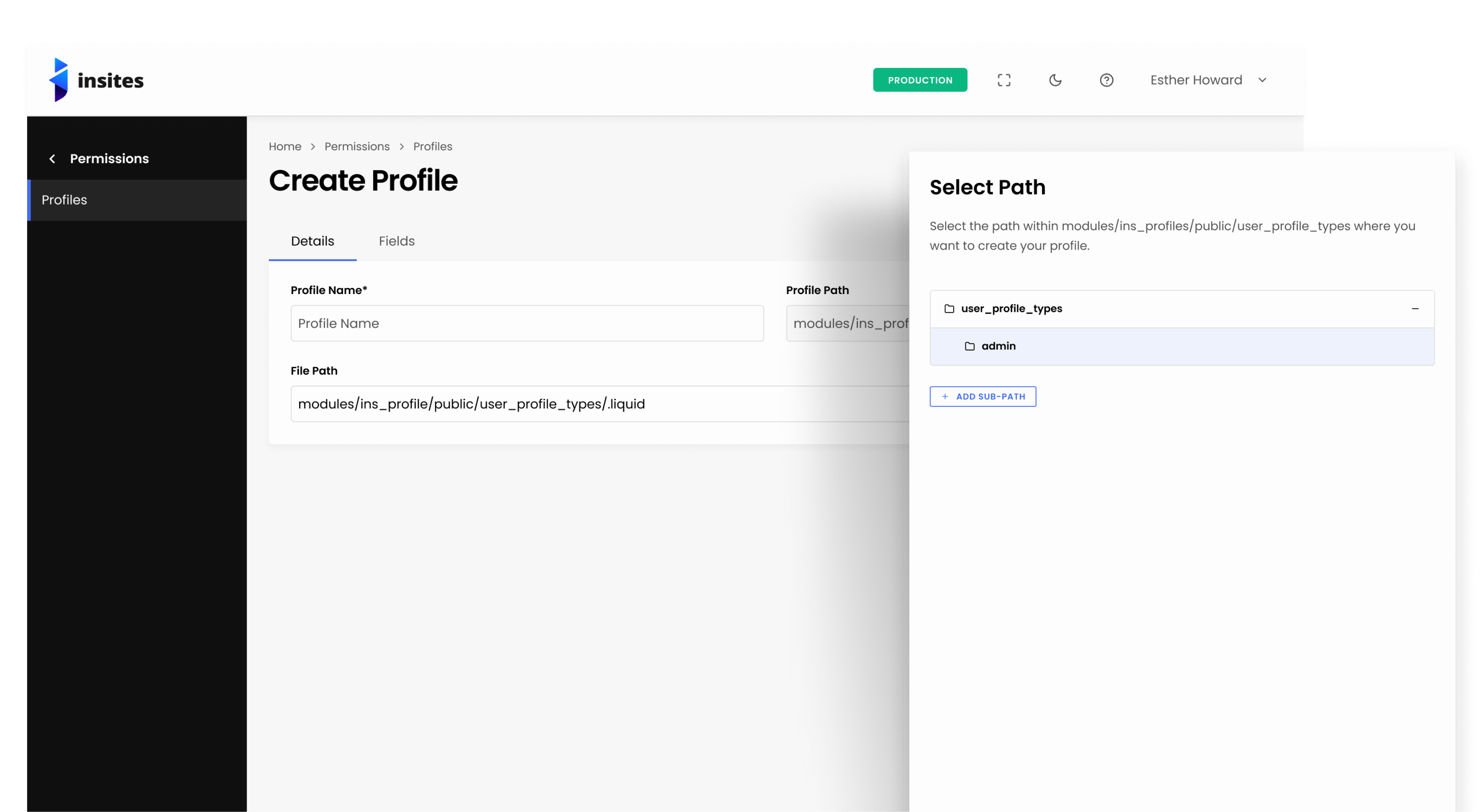This screenshot has height=812, width=1483.
Task: Select the Details tab
Action: (312, 241)
